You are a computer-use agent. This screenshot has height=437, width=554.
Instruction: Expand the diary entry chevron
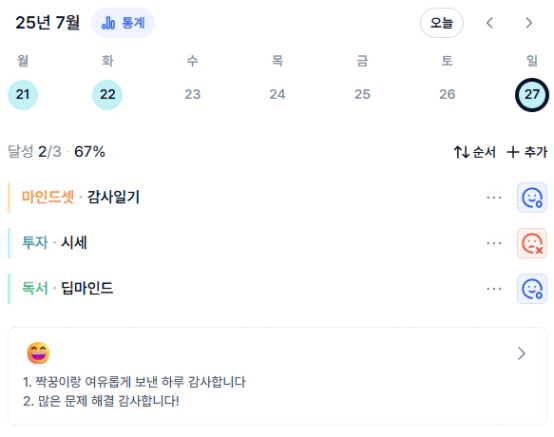521,353
